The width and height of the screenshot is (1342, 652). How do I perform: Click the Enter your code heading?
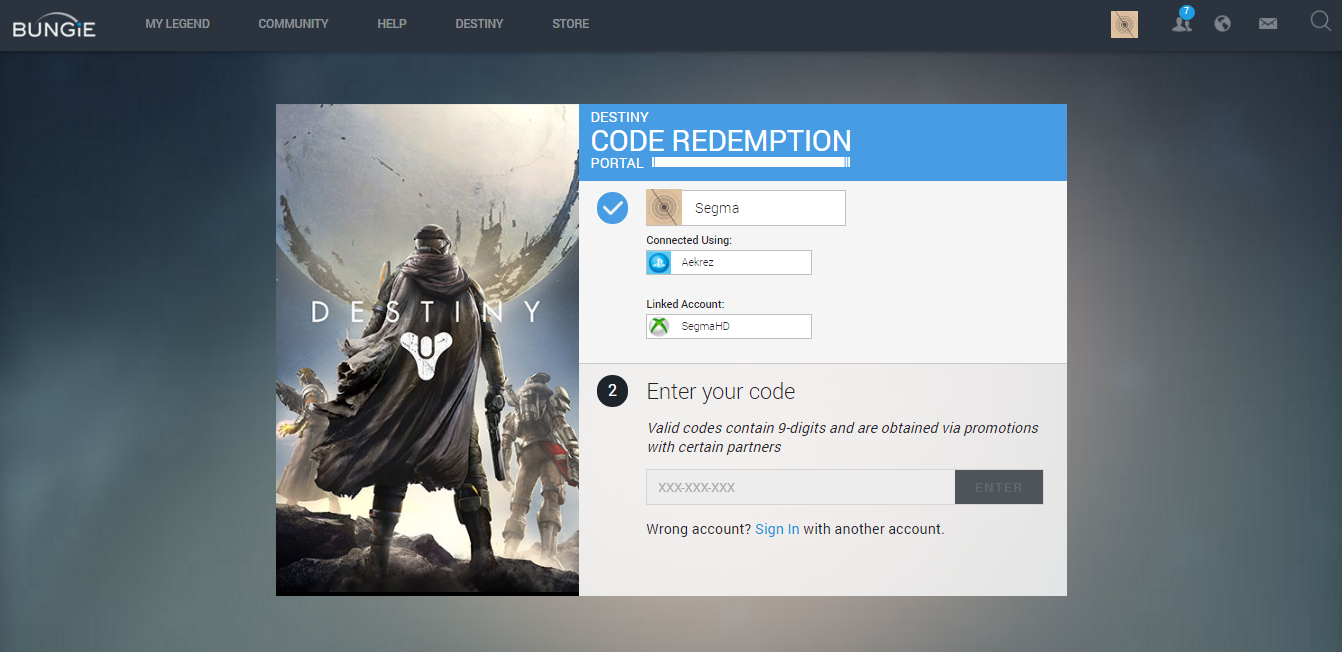pos(721,391)
